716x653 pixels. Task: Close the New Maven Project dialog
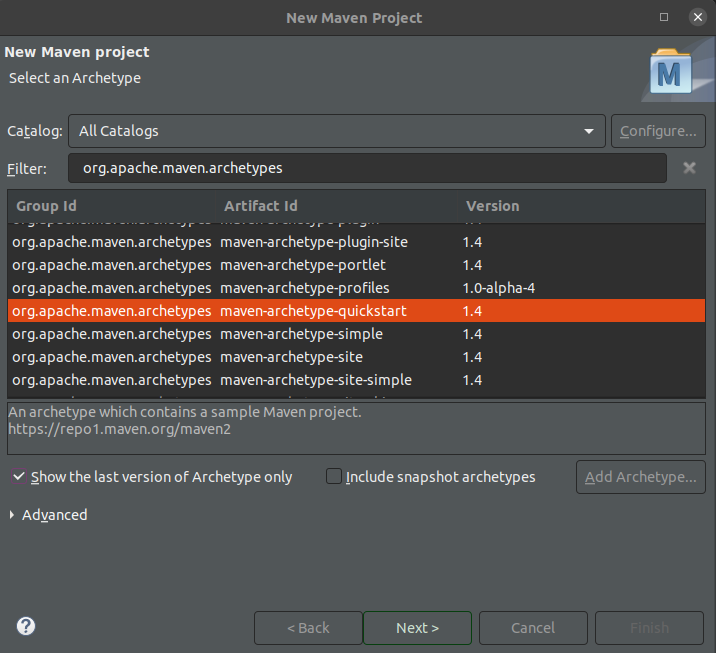(698, 17)
